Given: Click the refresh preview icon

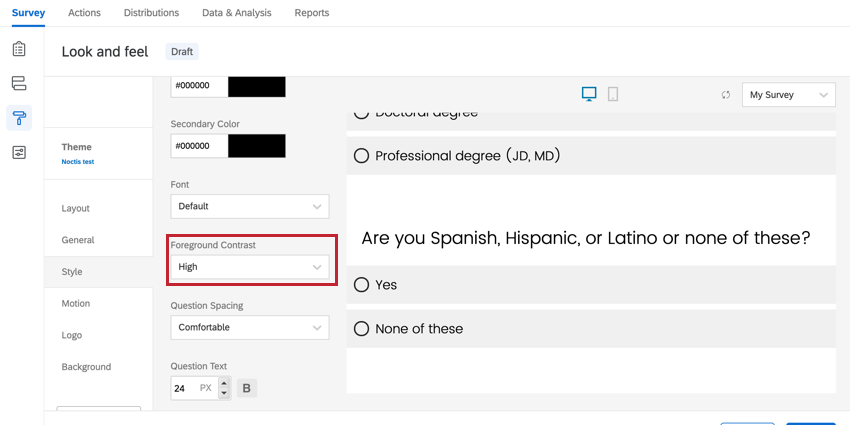Looking at the screenshot, I should (x=725, y=95).
